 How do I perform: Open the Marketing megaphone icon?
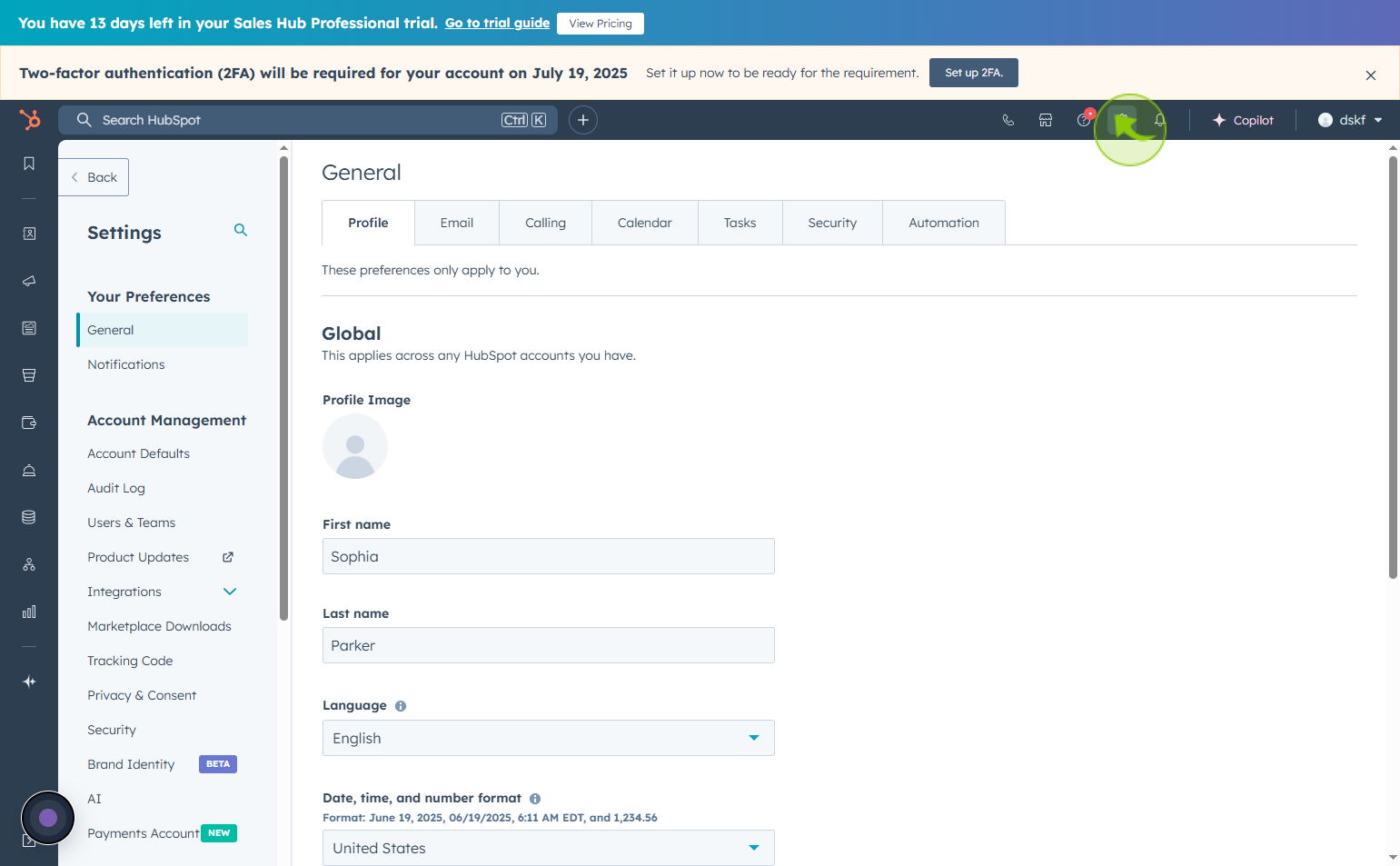click(x=29, y=281)
